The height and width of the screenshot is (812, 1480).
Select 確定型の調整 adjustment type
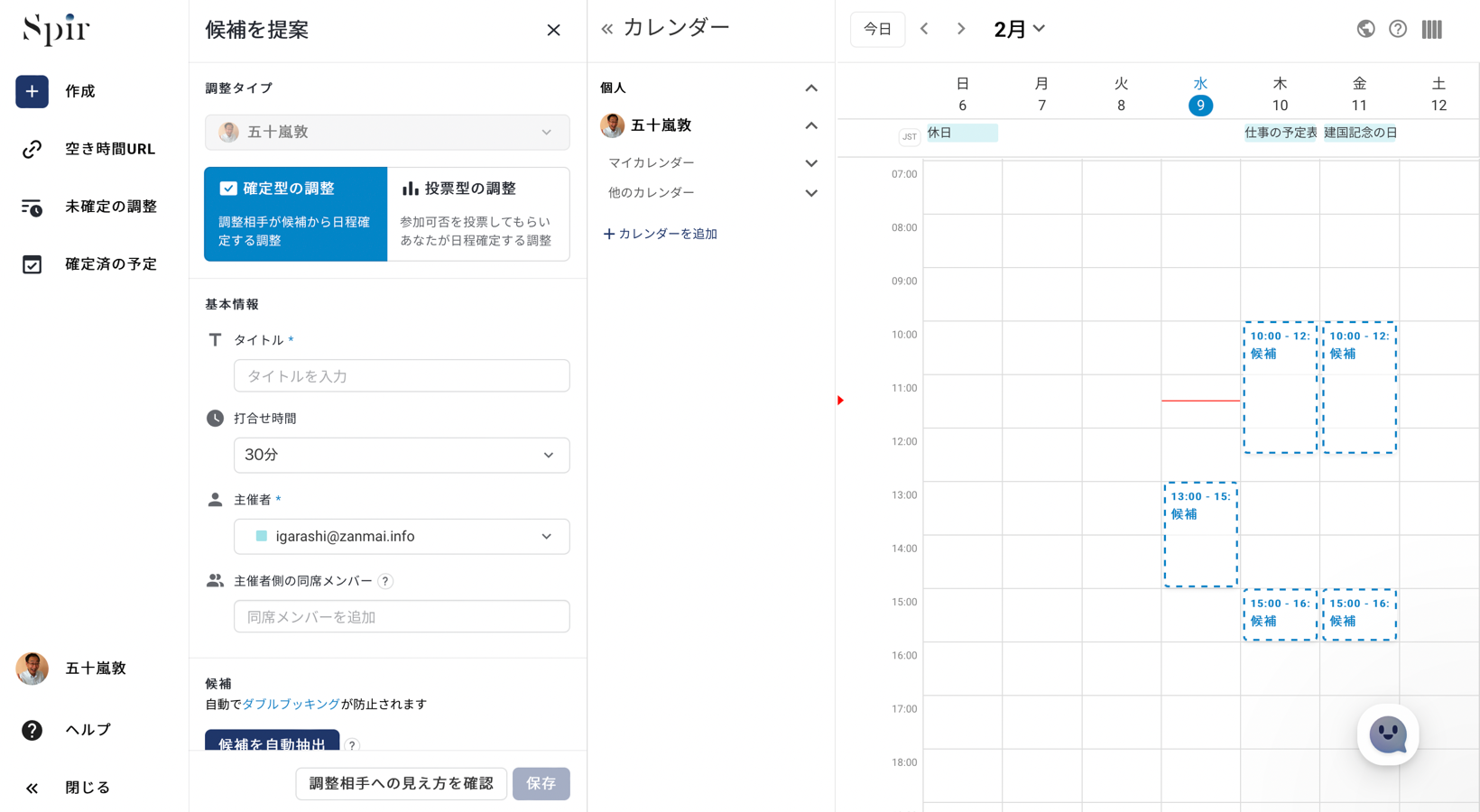[295, 214]
